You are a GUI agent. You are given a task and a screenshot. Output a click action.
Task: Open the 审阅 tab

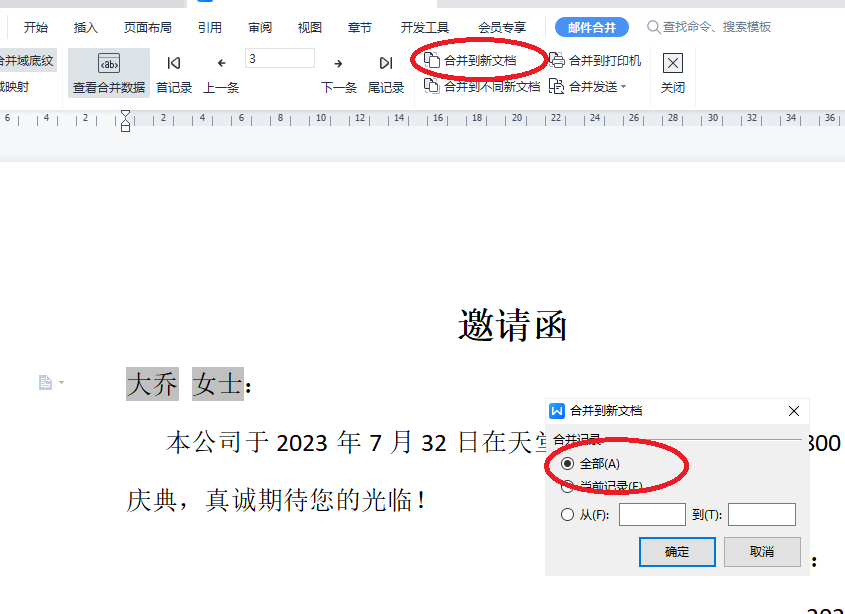(260, 27)
